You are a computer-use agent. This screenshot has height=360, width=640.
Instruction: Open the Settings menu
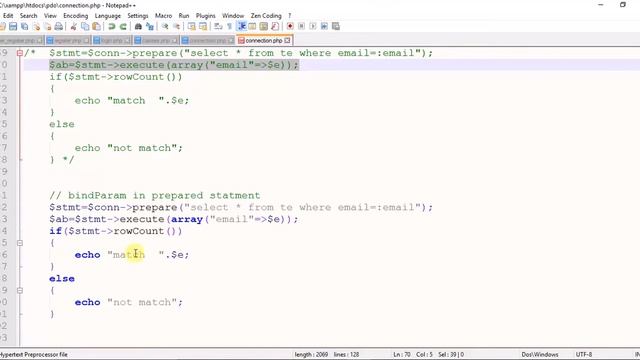(138, 16)
